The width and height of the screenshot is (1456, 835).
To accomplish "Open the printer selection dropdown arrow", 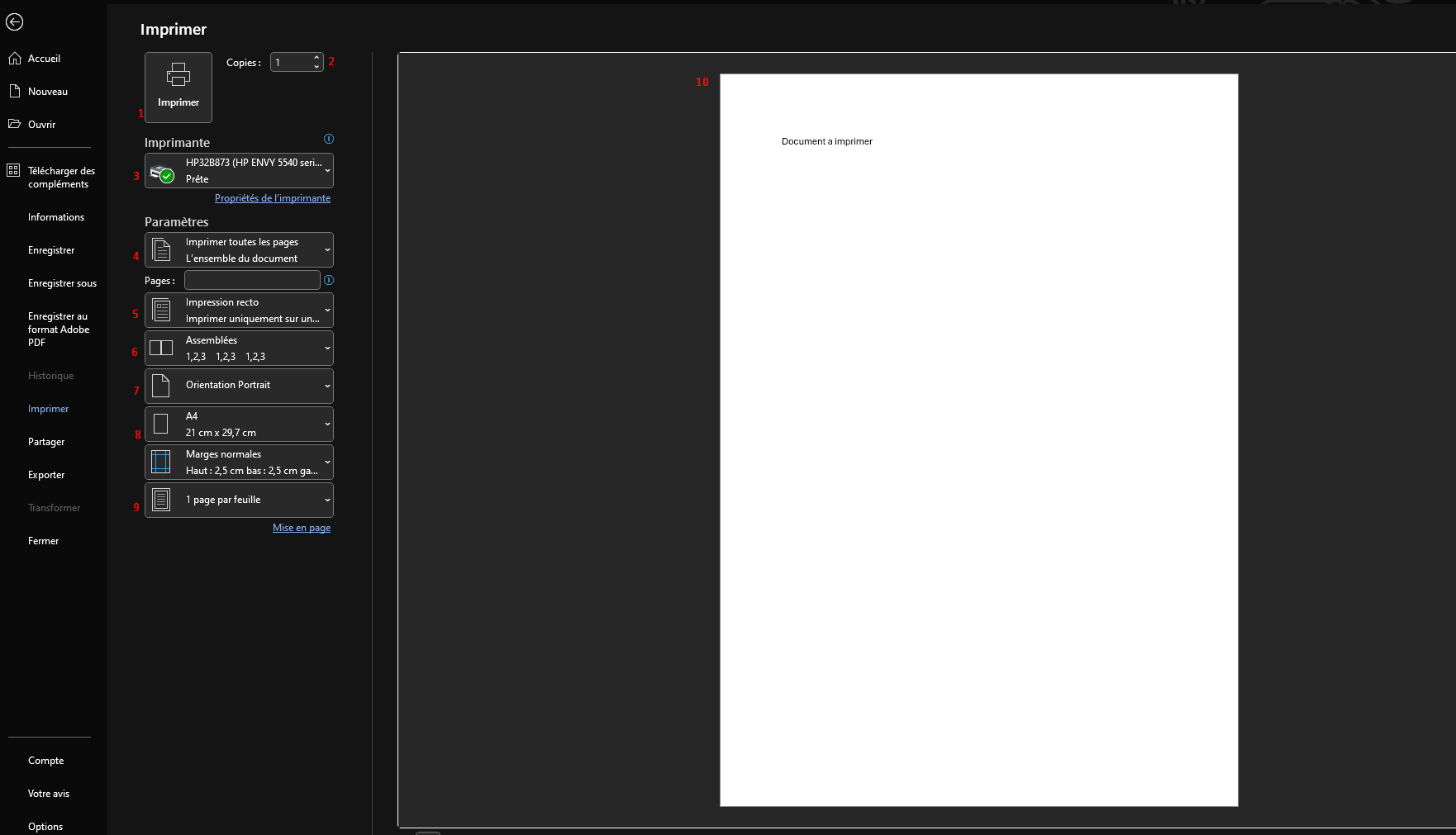I will tap(327, 171).
